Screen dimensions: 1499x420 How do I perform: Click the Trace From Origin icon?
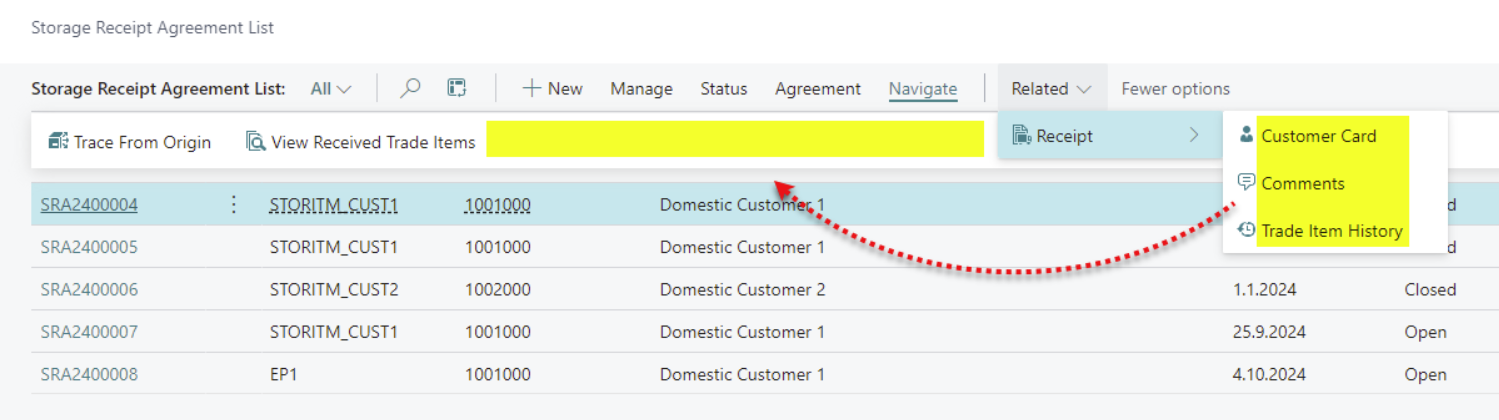tap(58, 142)
